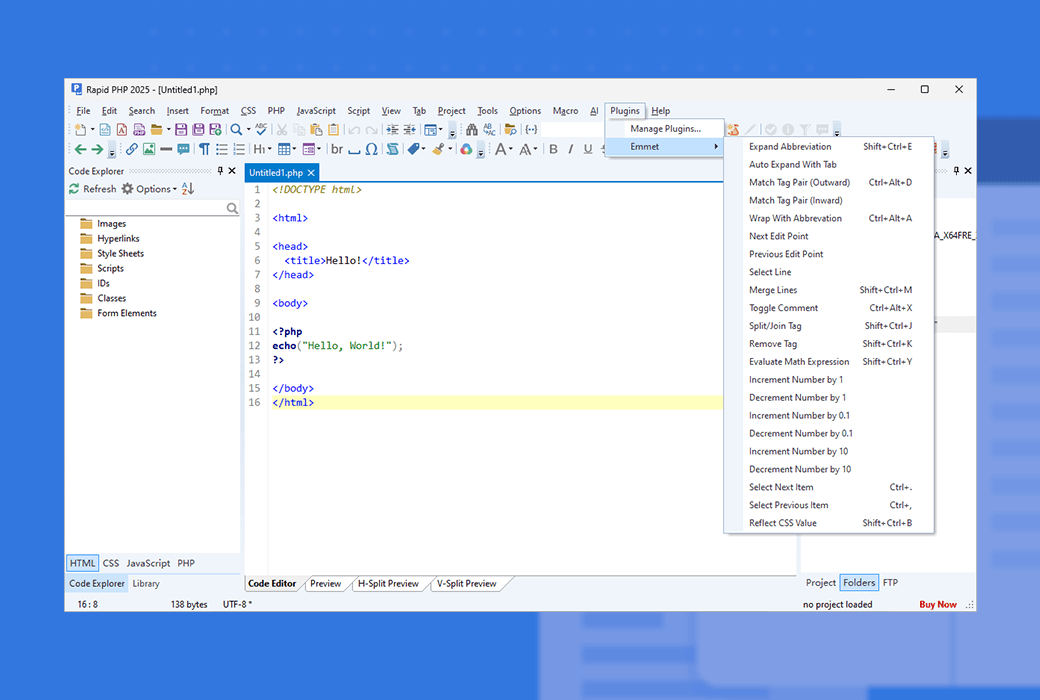This screenshot has height=700, width=1040.
Task: Click the binoculars Find icon
Action: coord(472,129)
